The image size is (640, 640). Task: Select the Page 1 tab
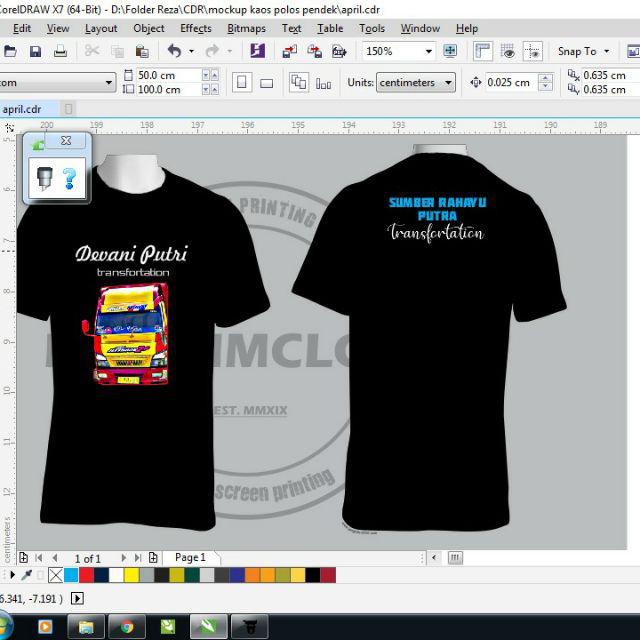(x=190, y=558)
